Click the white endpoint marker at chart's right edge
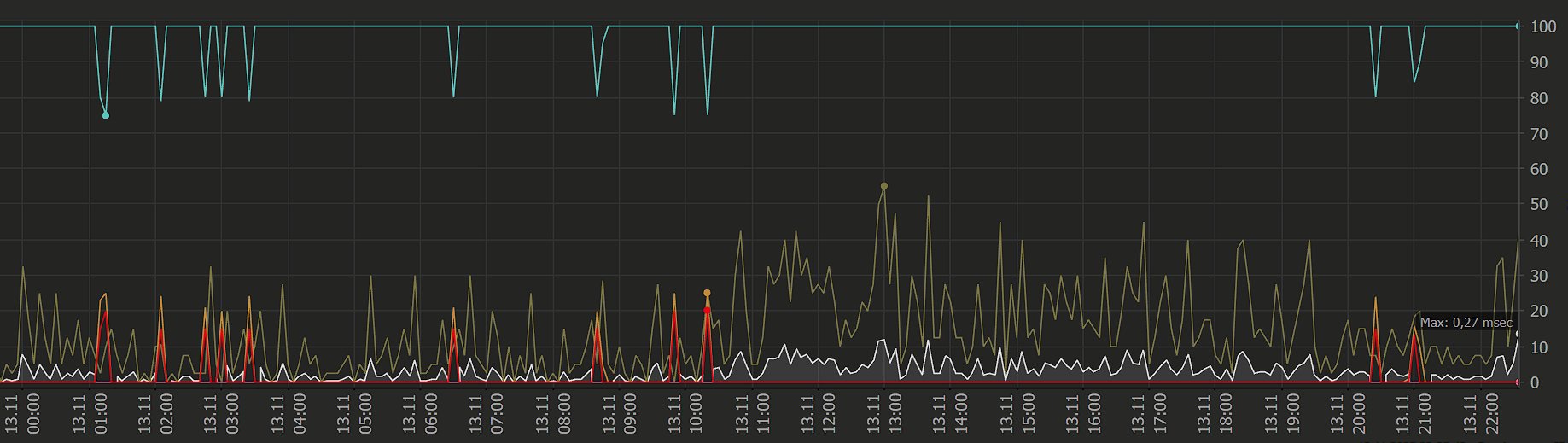 (x=1517, y=334)
